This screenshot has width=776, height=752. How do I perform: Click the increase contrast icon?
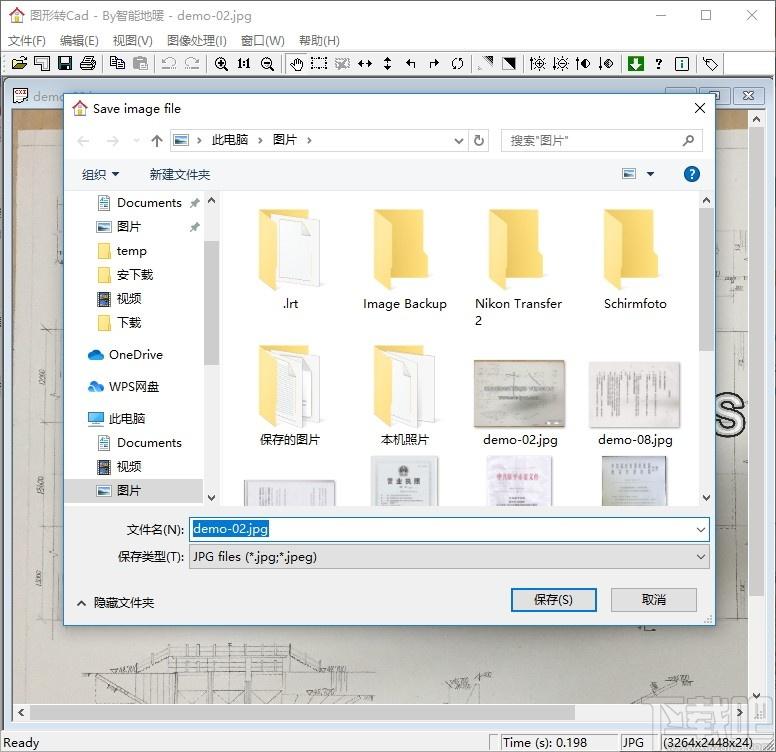click(x=583, y=63)
